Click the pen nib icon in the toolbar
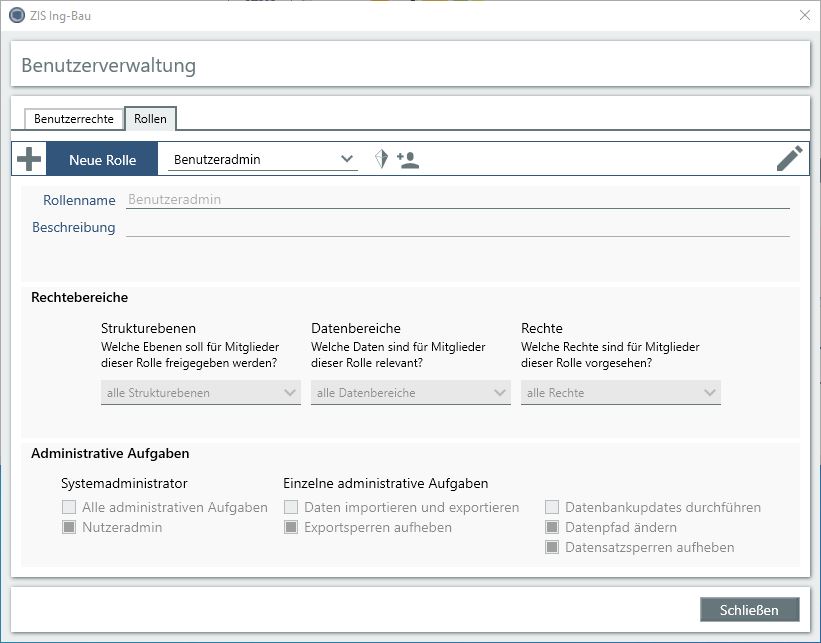 [381, 159]
